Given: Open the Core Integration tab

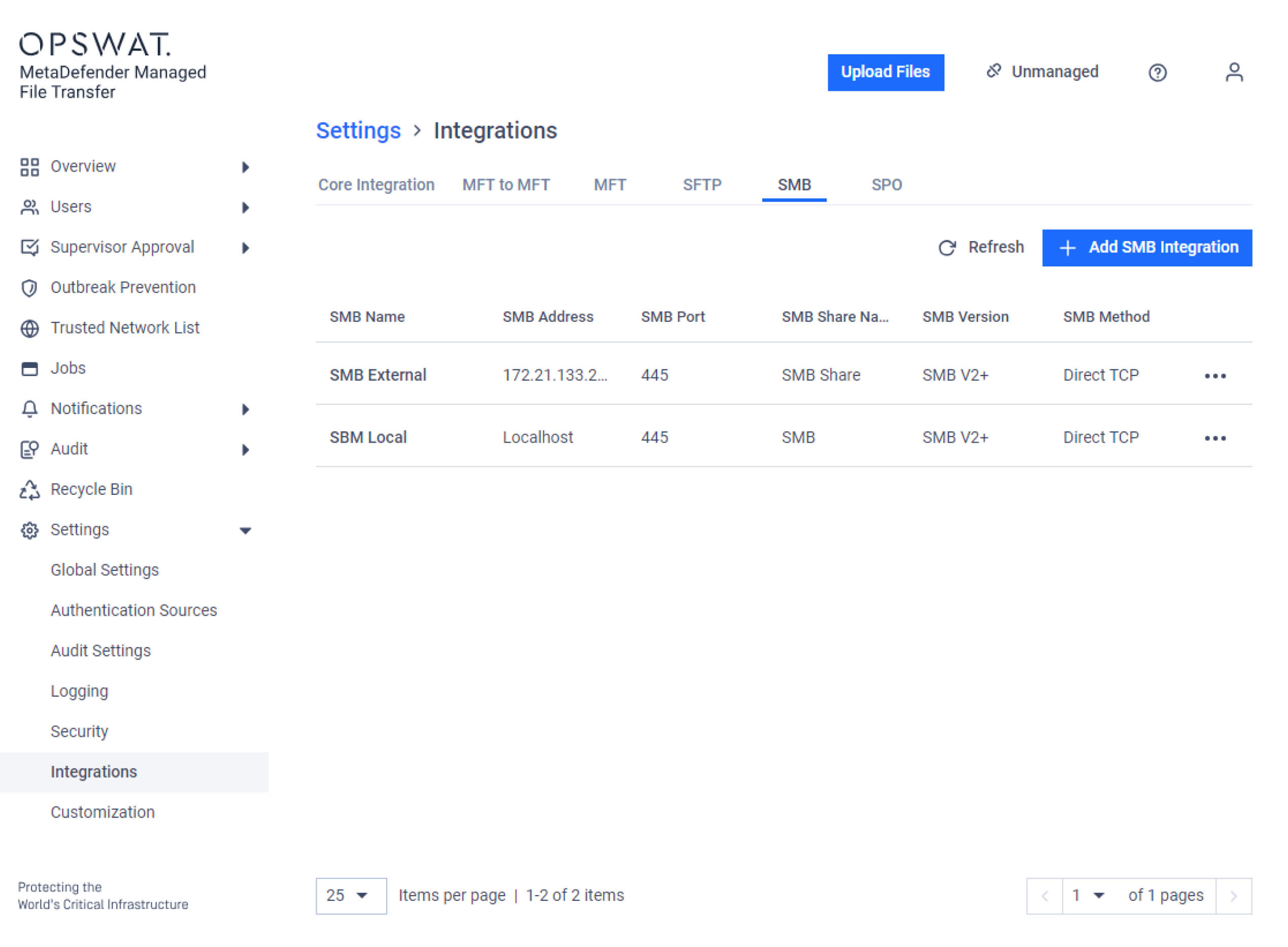Looking at the screenshot, I should (376, 185).
